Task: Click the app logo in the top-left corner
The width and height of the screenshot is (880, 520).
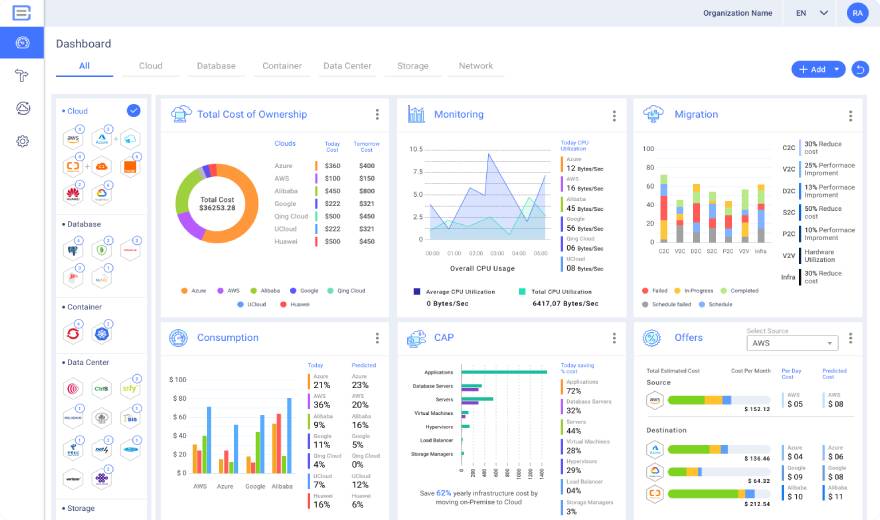Action: tap(21, 12)
